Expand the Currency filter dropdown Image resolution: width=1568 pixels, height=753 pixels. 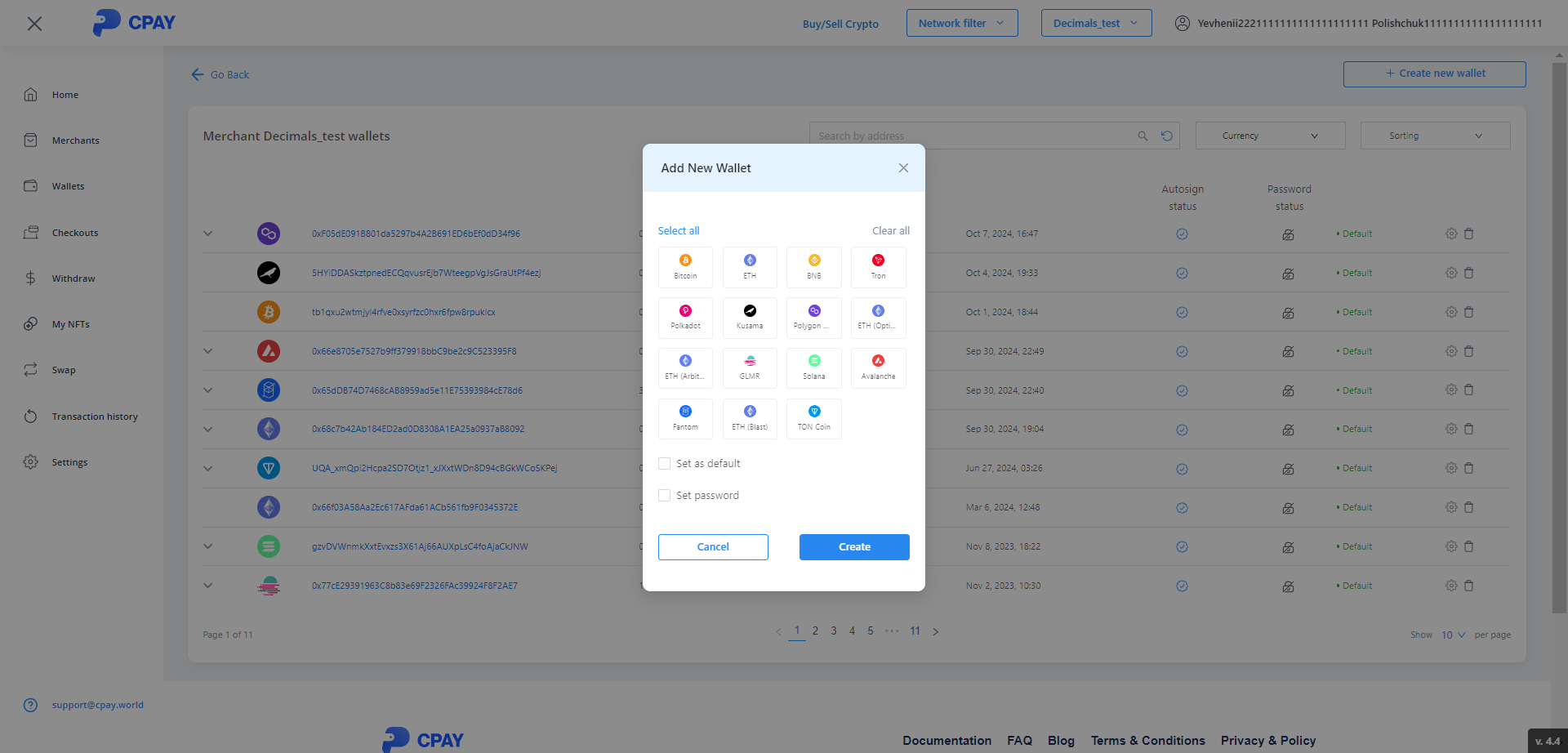(x=1269, y=136)
